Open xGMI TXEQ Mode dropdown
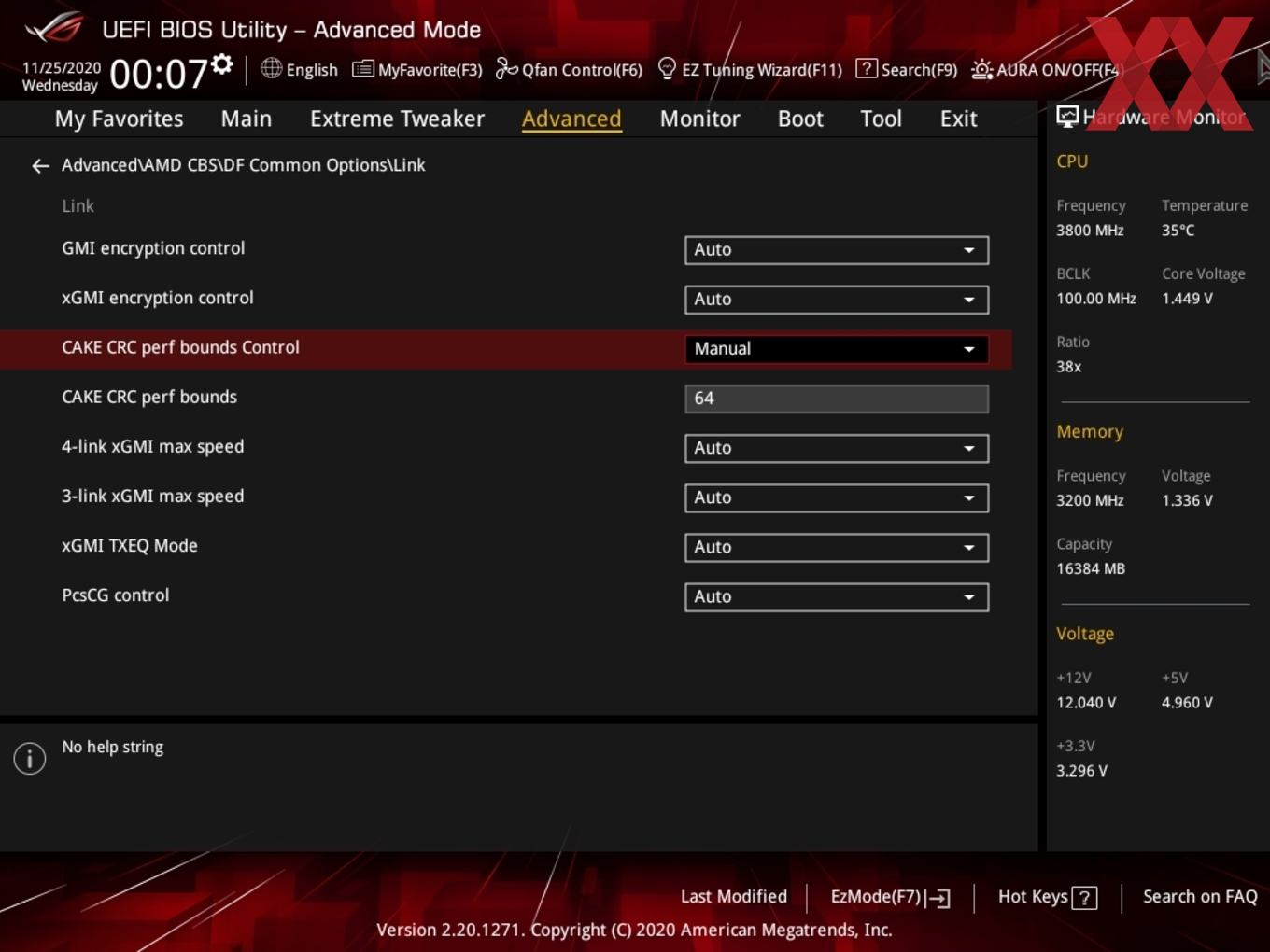 [x=837, y=547]
